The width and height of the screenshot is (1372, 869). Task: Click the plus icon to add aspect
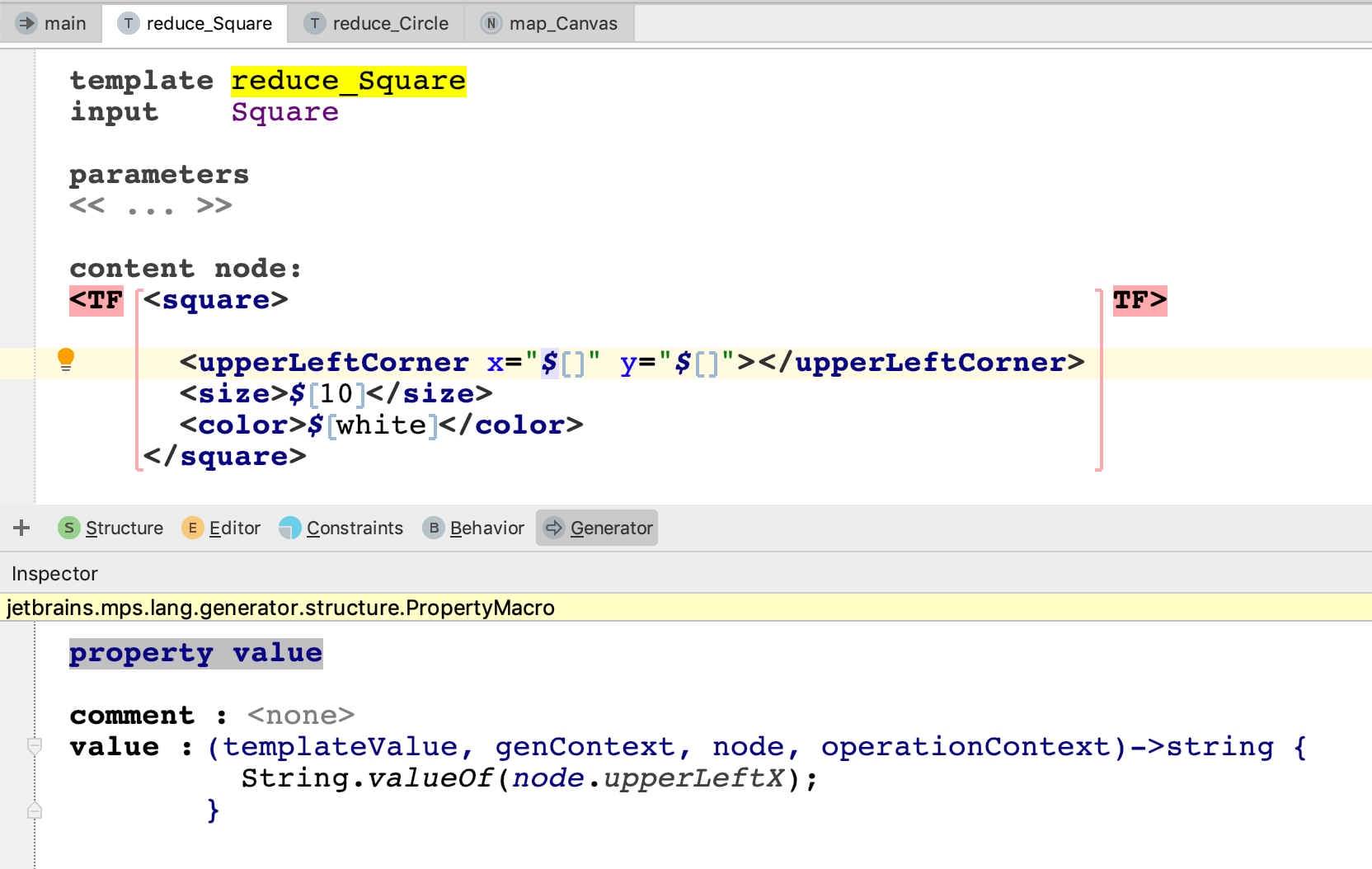(22, 528)
